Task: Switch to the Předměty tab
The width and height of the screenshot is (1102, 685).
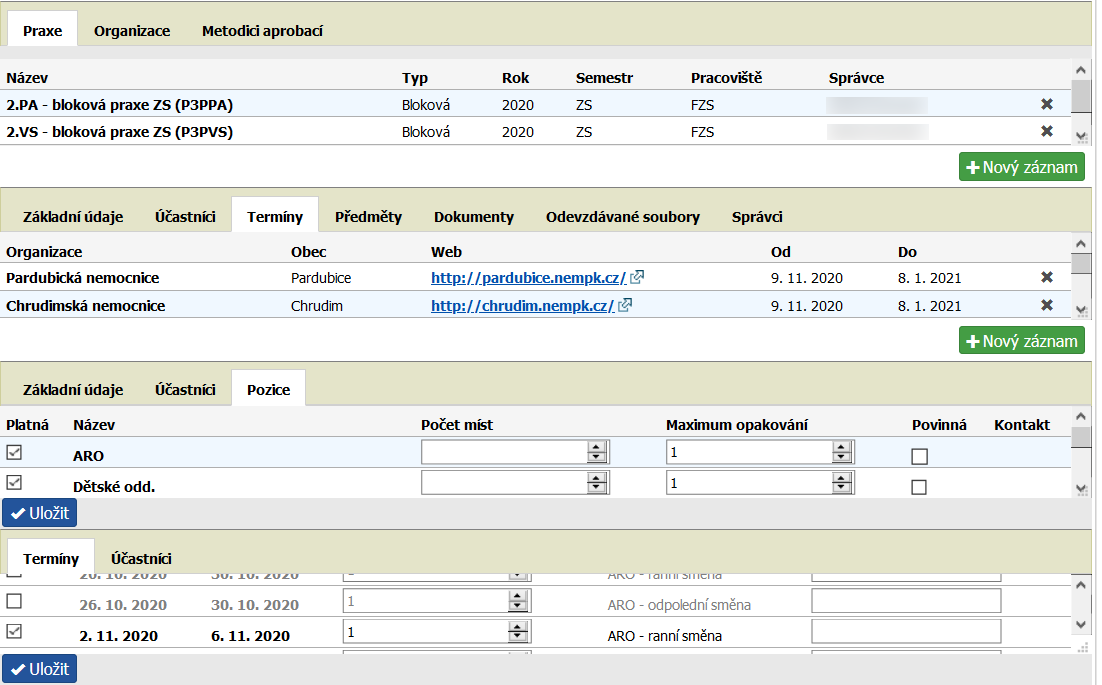Action: click(368, 216)
